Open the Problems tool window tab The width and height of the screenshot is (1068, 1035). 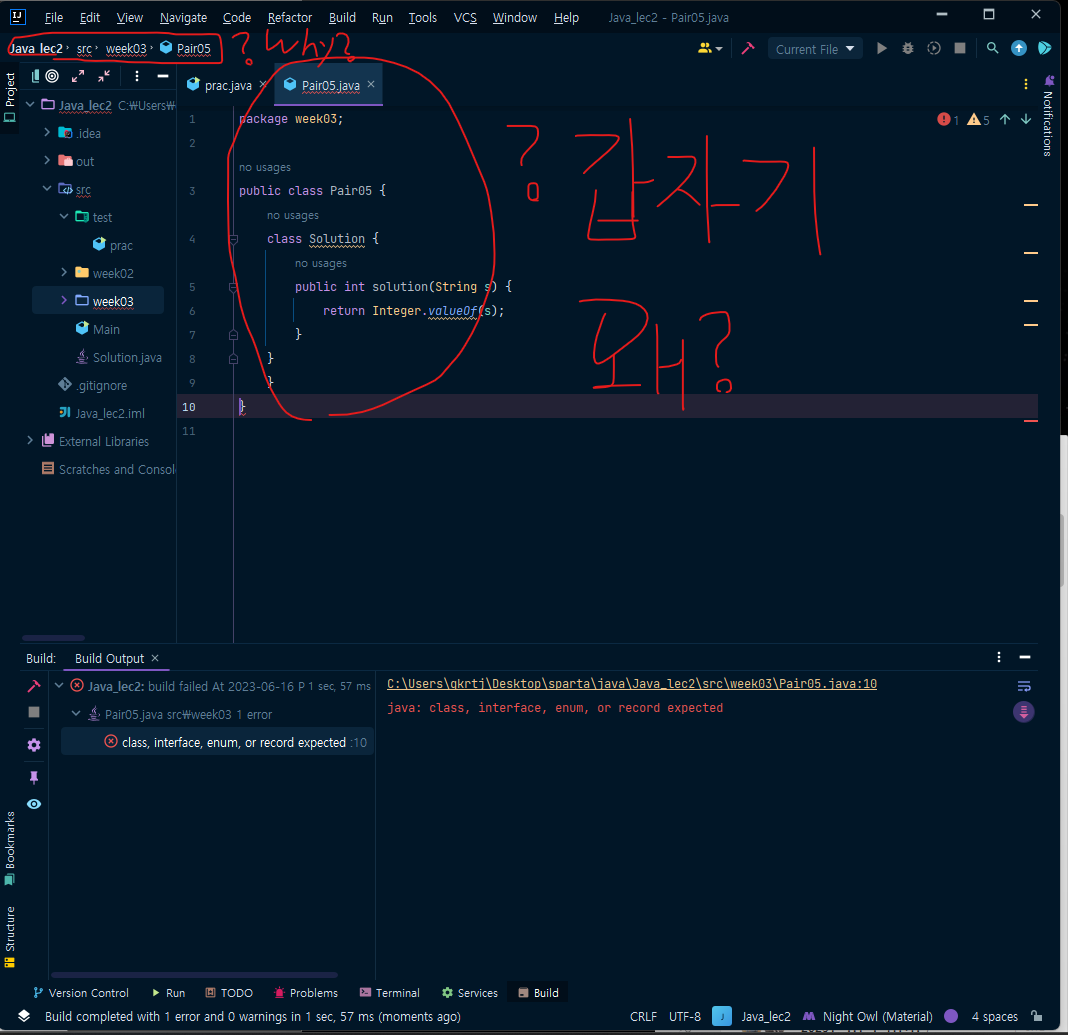[306, 993]
